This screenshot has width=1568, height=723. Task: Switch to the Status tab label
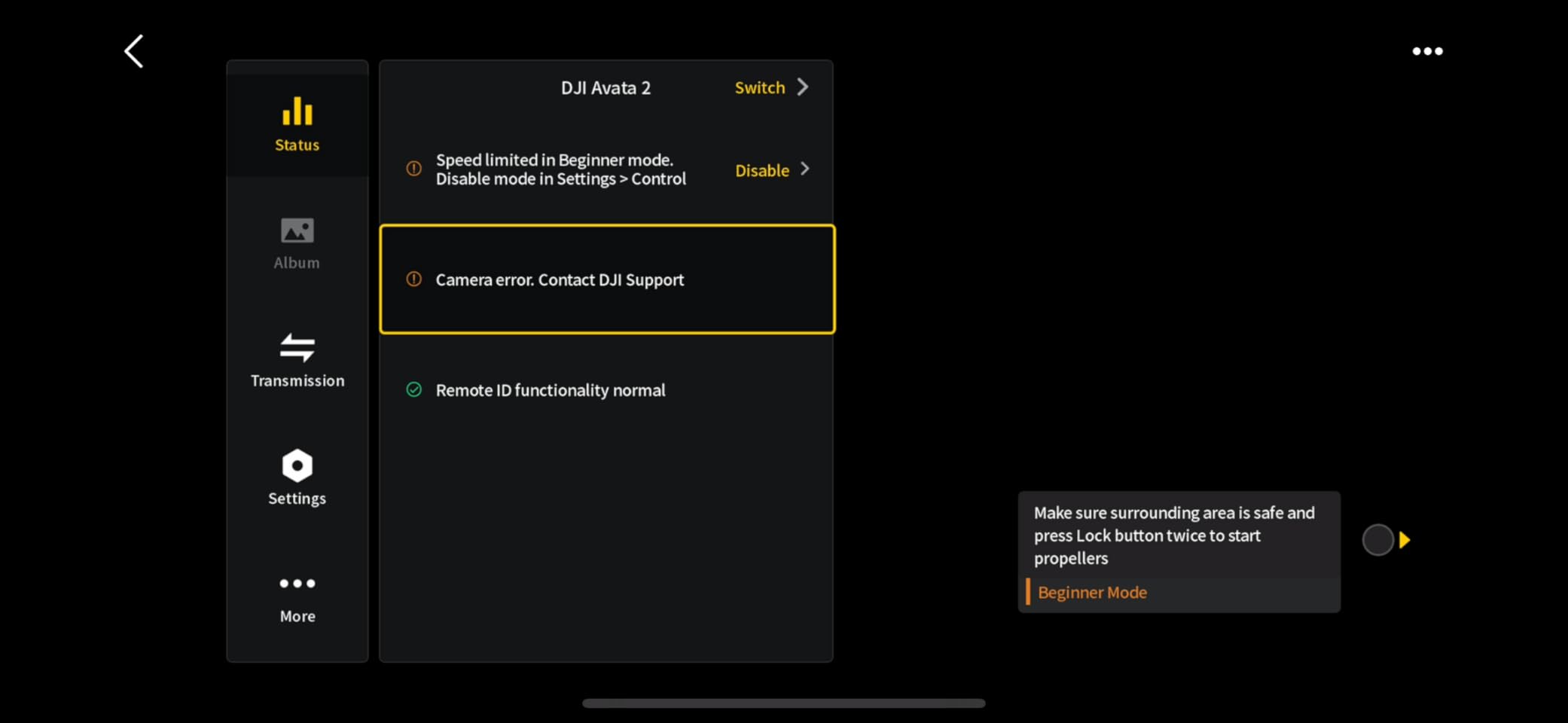tap(297, 145)
